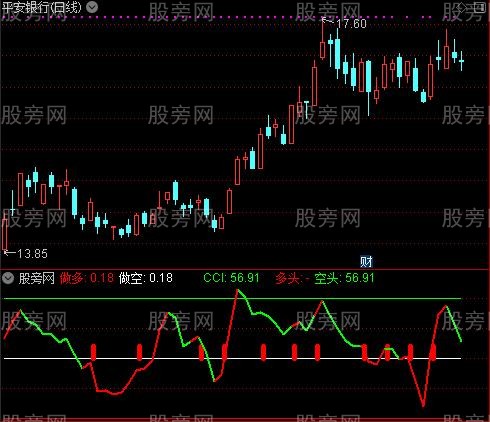Click the 13.85 low price label
Image resolution: width=490 pixels, height=422 pixels.
(32, 254)
